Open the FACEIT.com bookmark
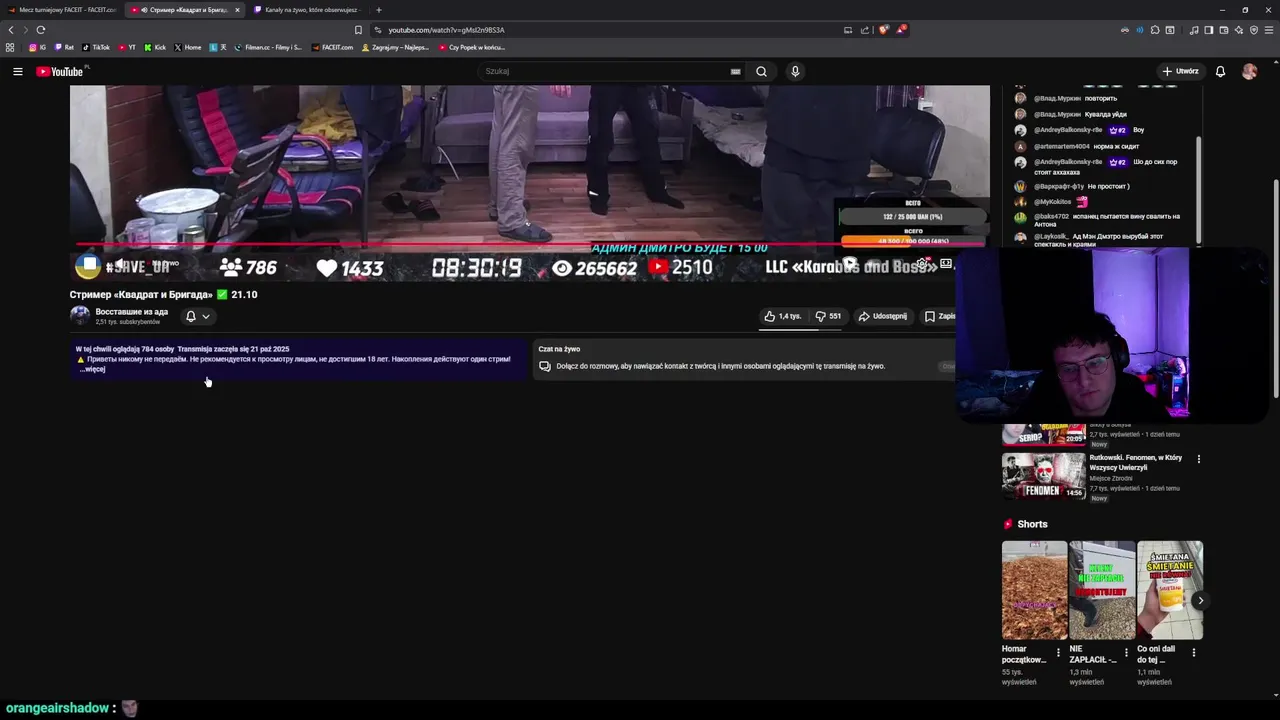Image resolution: width=1280 pixels, height=720 pixels. tap(333, 47)
